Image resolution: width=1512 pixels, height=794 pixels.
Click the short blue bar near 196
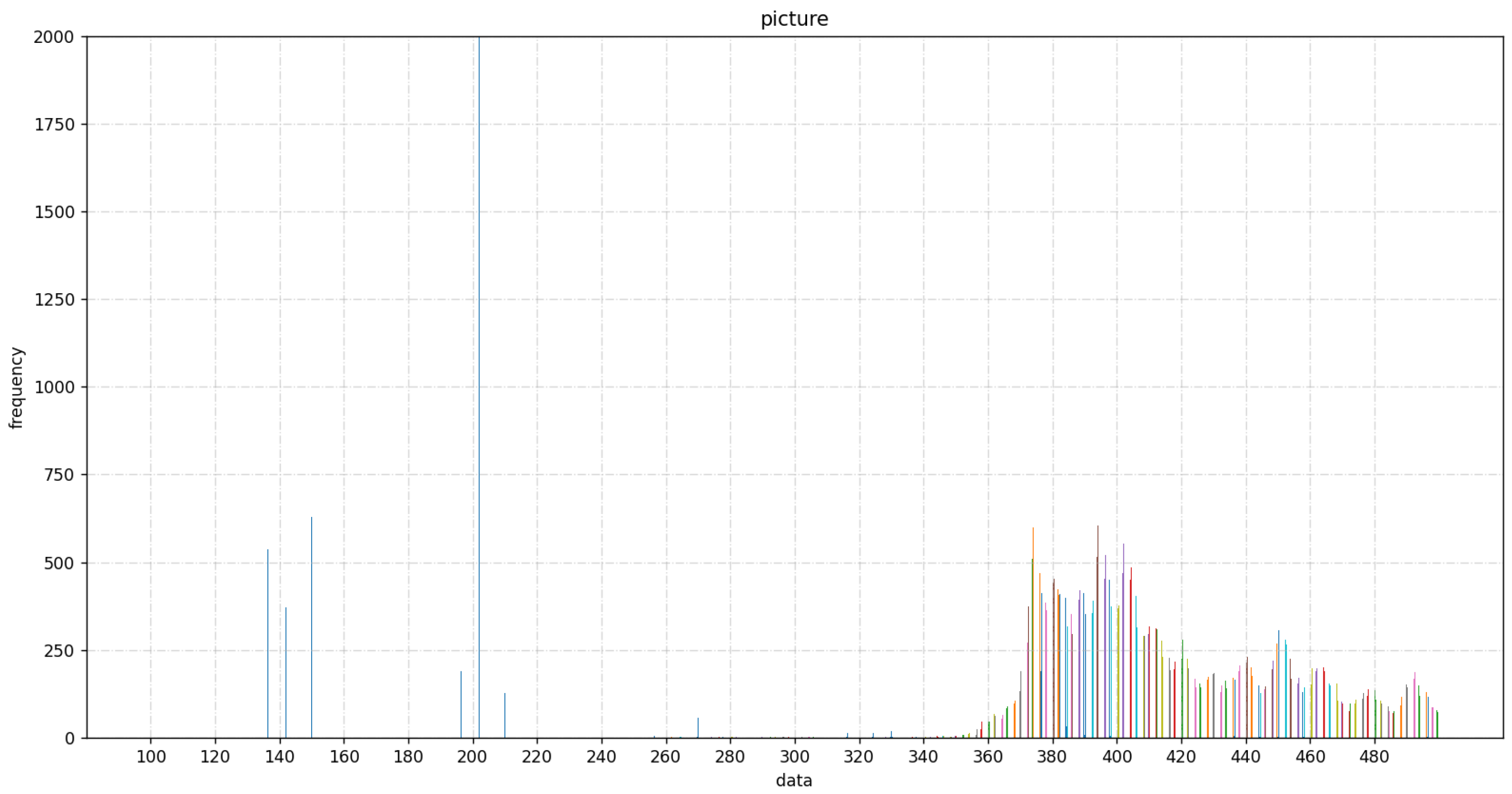[461, 705]
